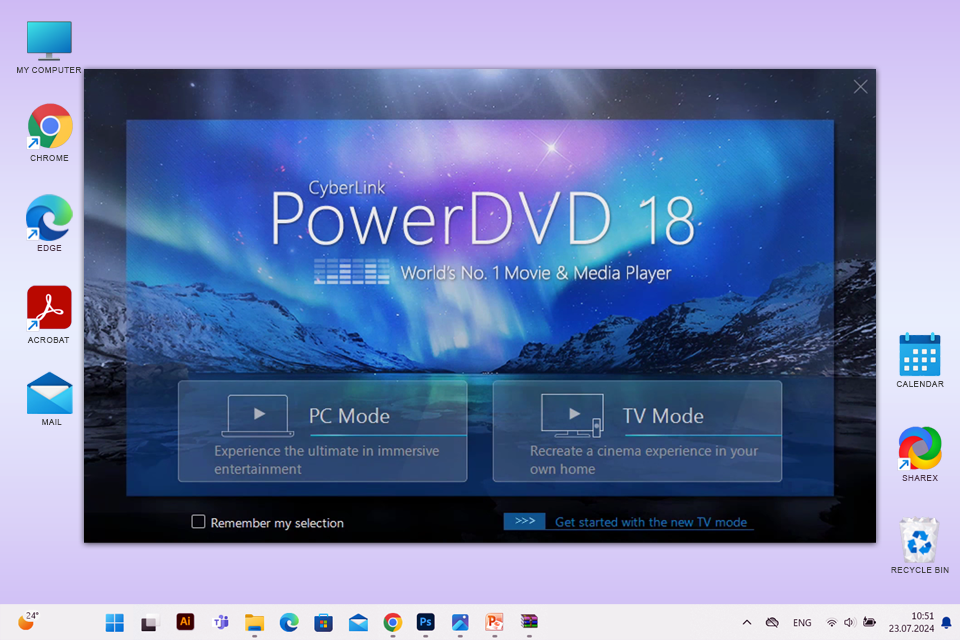Open WinRAR from taskbar
This screenshot has width=960, height=640.
tap(529, 623)
